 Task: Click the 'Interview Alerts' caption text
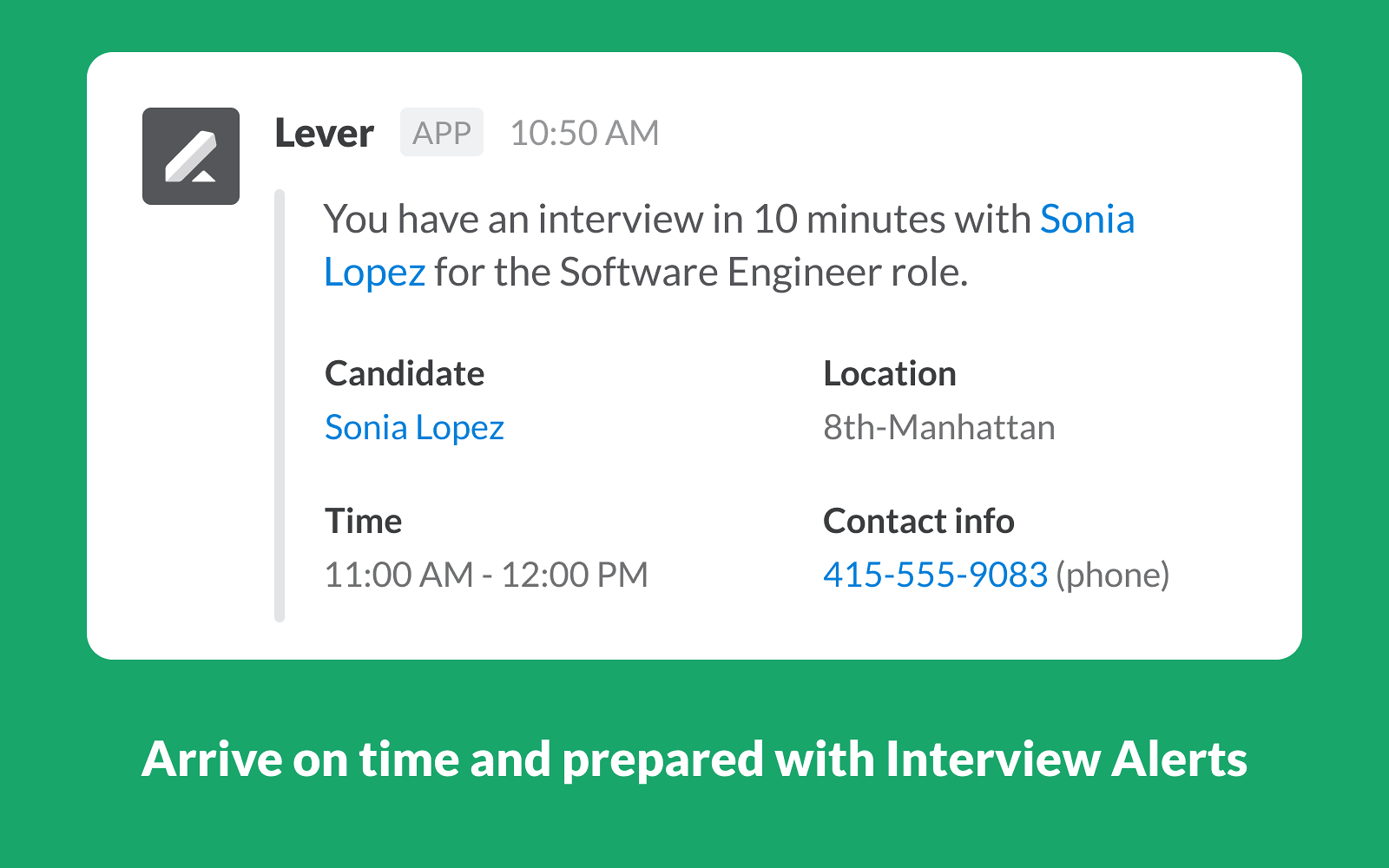tap(1066, 759)
